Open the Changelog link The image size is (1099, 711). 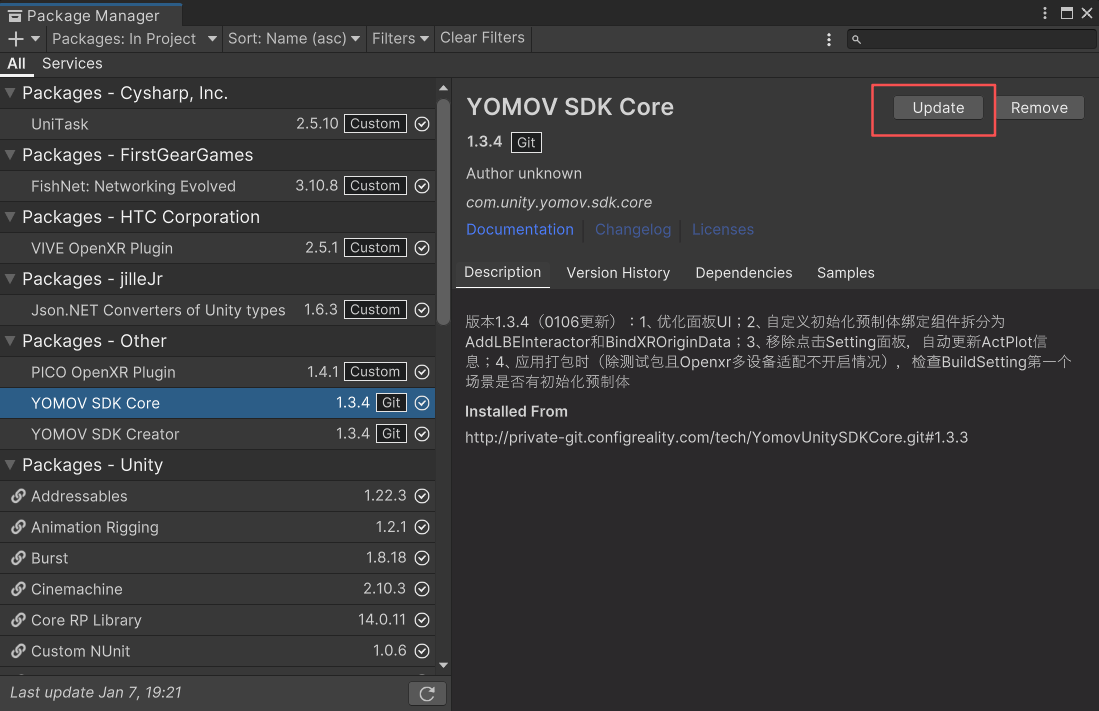pyautogui.click(x=633, y=229)
